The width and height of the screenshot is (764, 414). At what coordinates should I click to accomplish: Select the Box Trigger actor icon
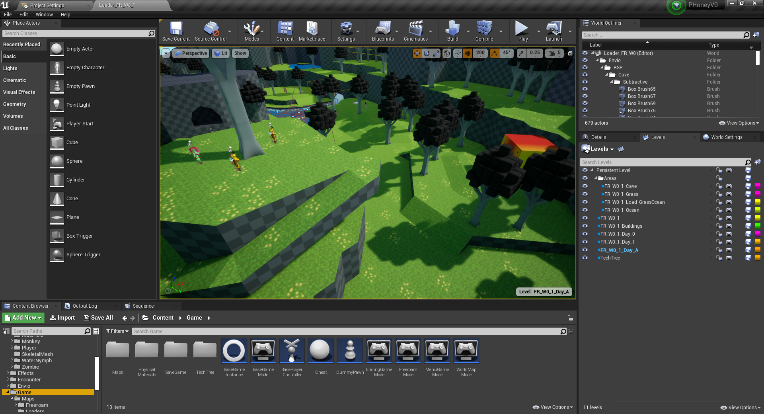coord(57,236)
